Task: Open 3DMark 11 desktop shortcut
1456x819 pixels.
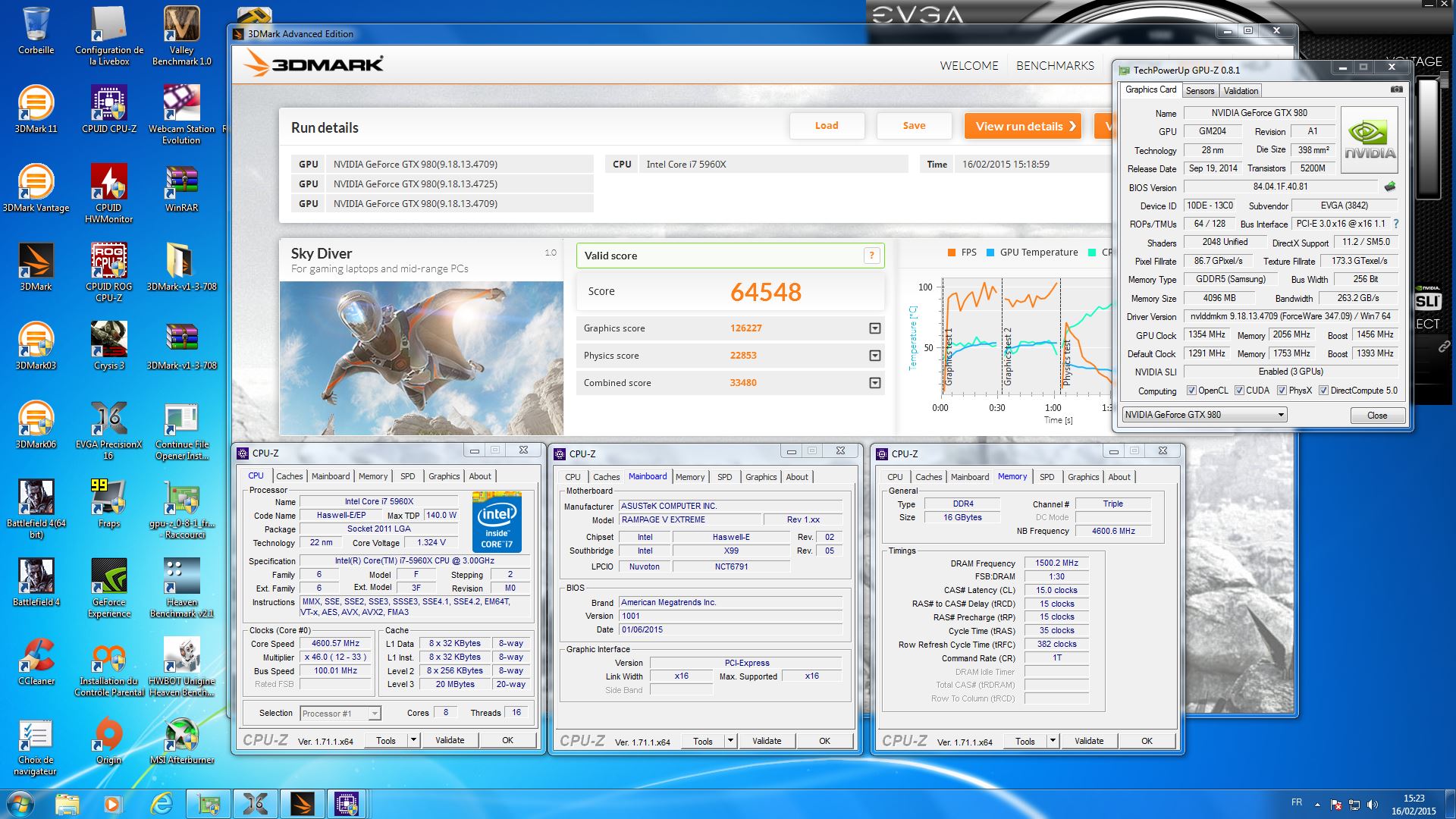Action: (36, 109)
